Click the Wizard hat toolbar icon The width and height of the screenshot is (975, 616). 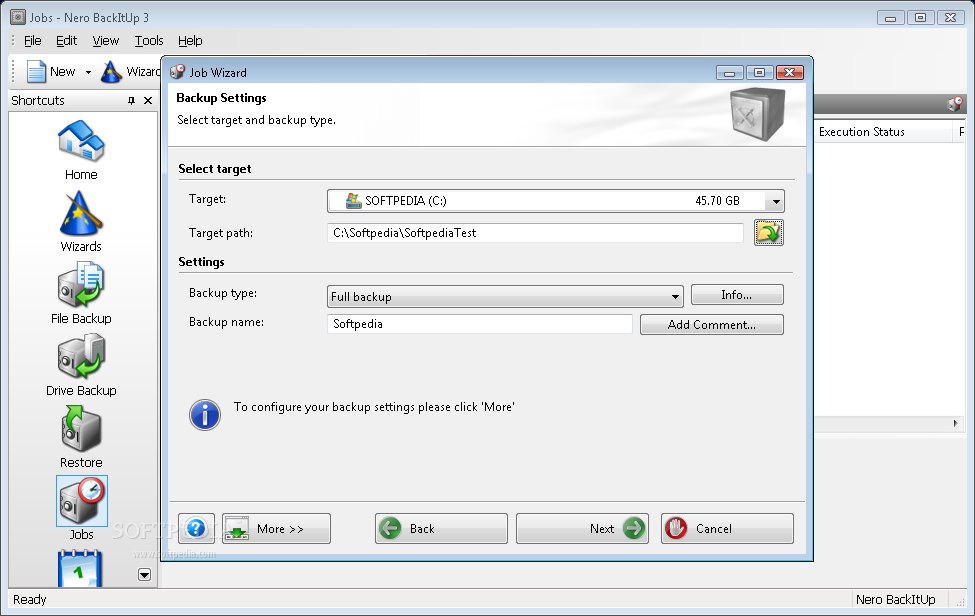[111, 71]
